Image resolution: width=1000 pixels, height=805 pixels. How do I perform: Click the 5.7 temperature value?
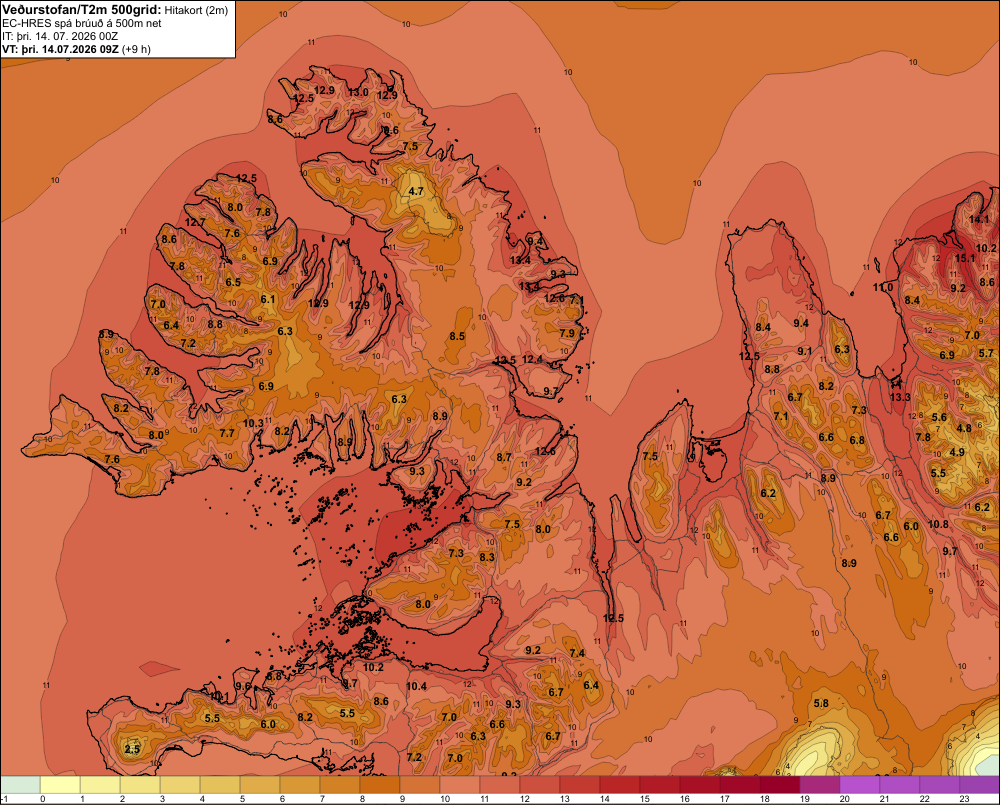(x=986, y=353)
